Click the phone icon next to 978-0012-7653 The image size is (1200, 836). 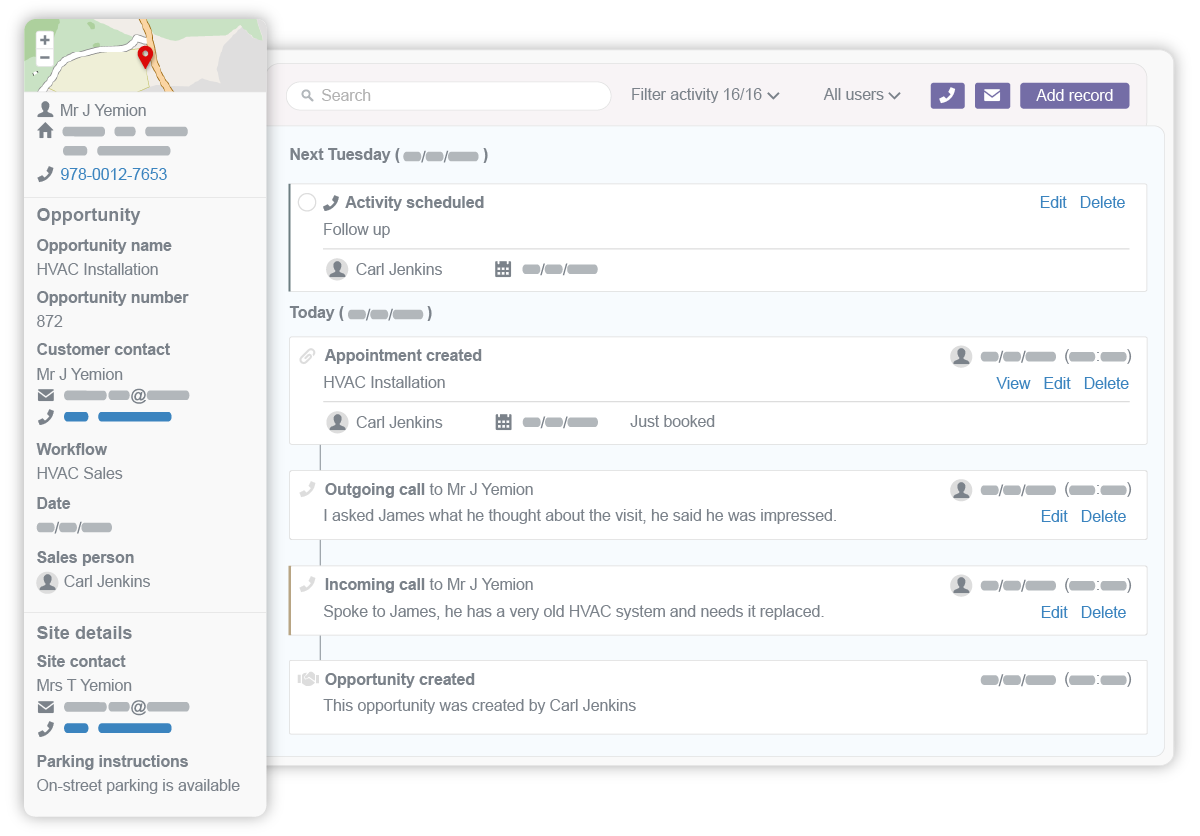[x=45, y=173]
